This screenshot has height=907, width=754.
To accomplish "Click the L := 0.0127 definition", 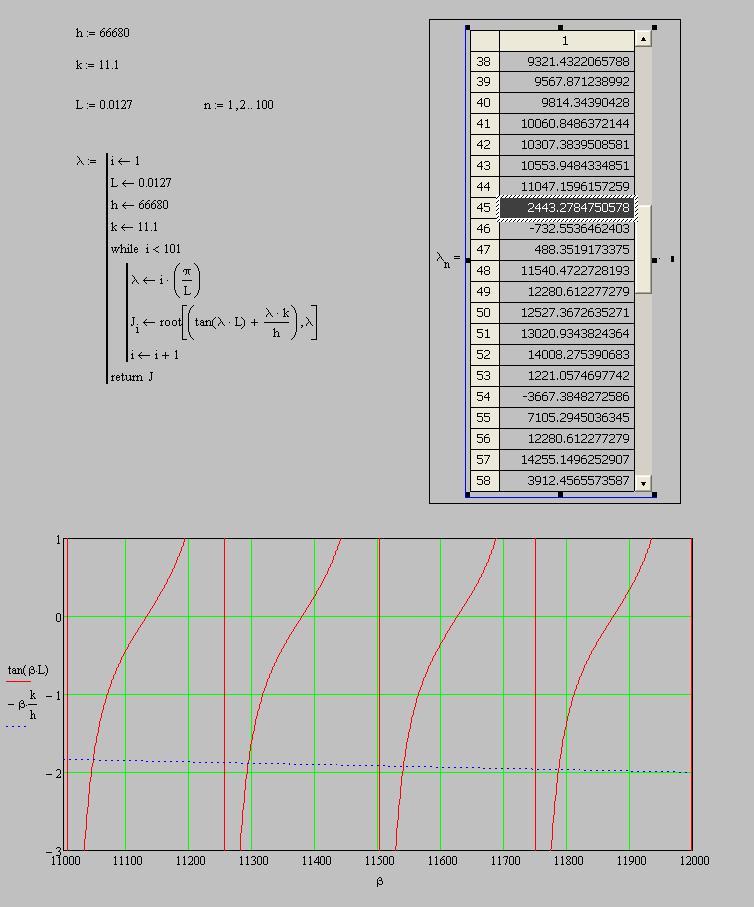I will tap(104, 105).
